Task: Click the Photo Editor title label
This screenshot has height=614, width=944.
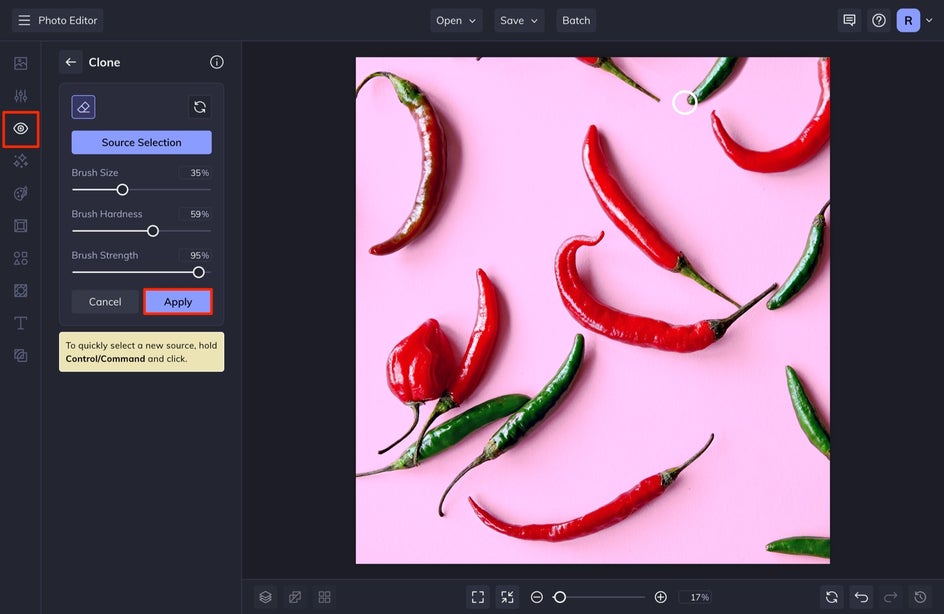Action: [67, 20]
